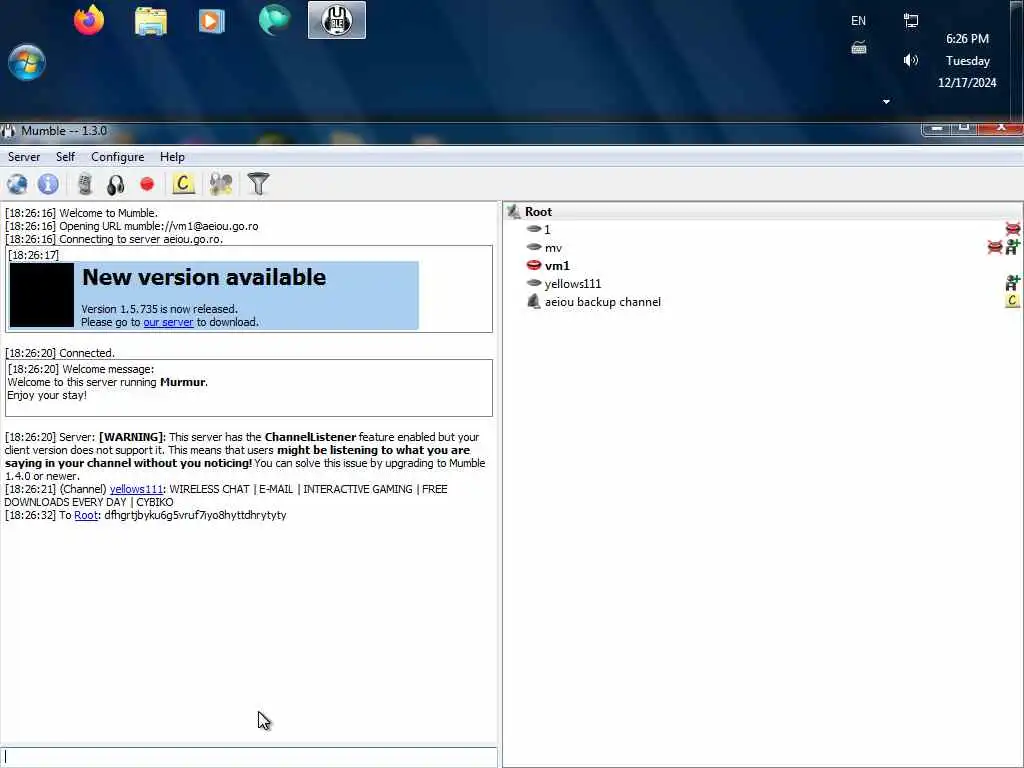Launch Firefox from the taskbar
This screenshot has width=1024, height=768.
(89, 20)
